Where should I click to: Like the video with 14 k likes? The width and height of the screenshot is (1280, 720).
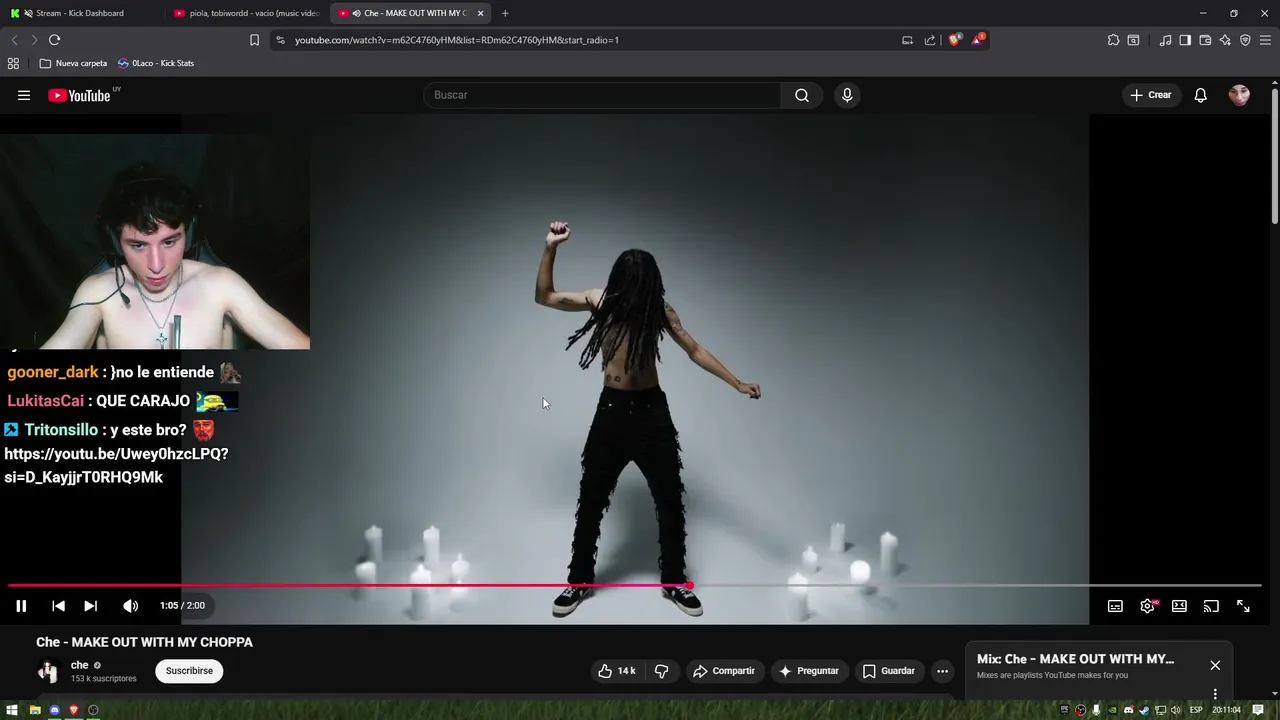(x=616, y=671)
